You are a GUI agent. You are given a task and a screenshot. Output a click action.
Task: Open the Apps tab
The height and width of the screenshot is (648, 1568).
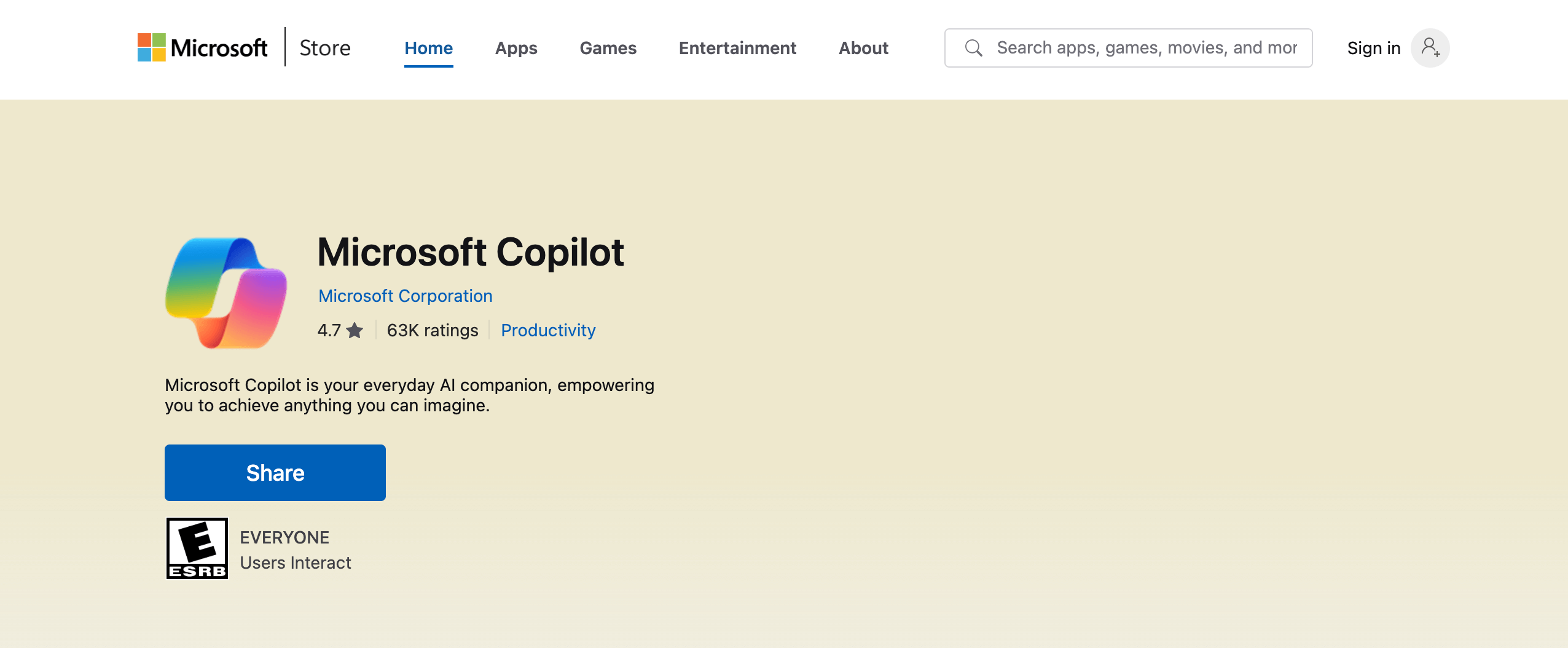click(516, 48)
